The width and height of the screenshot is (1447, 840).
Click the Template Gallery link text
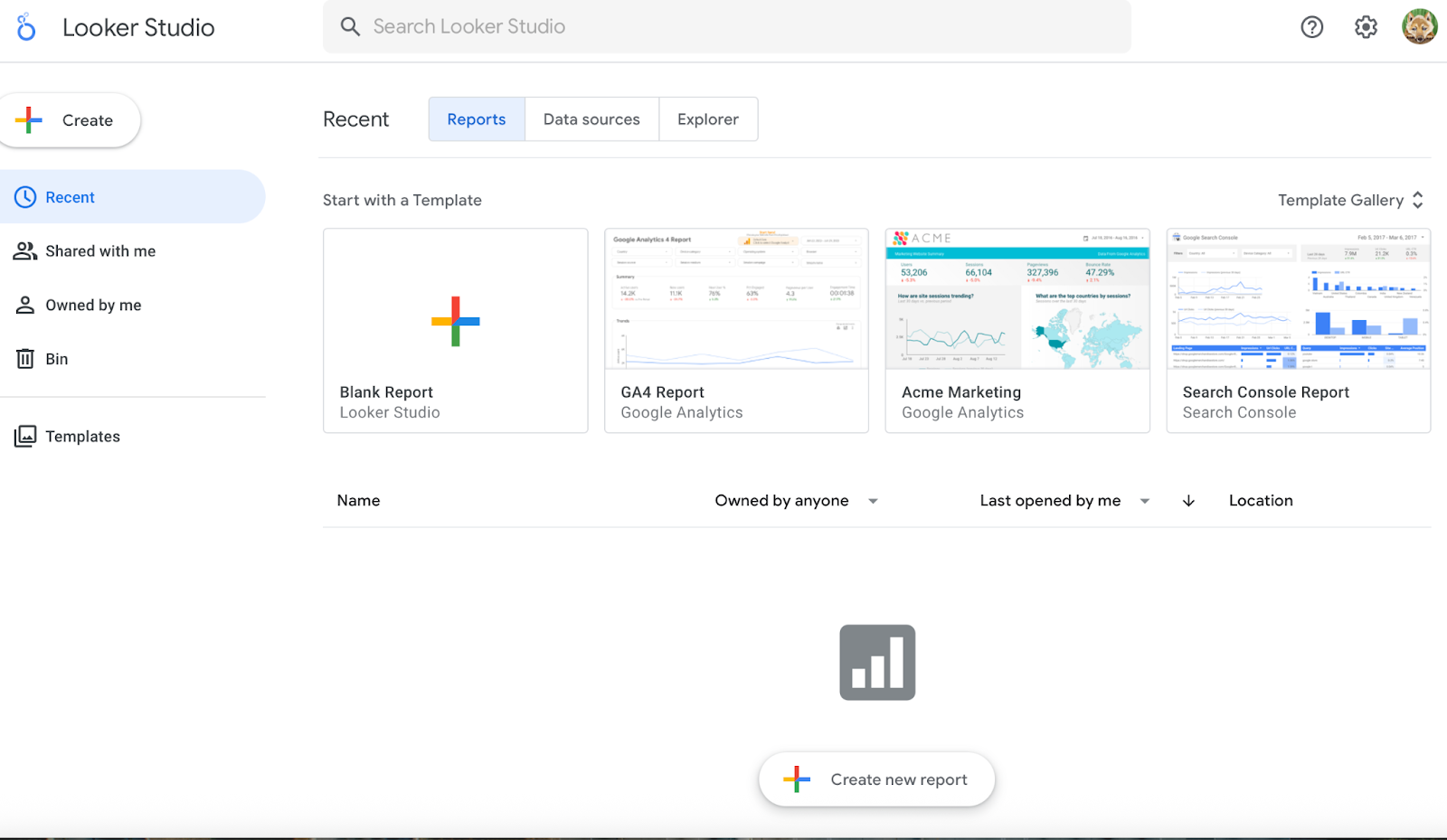pos(1340,200)
